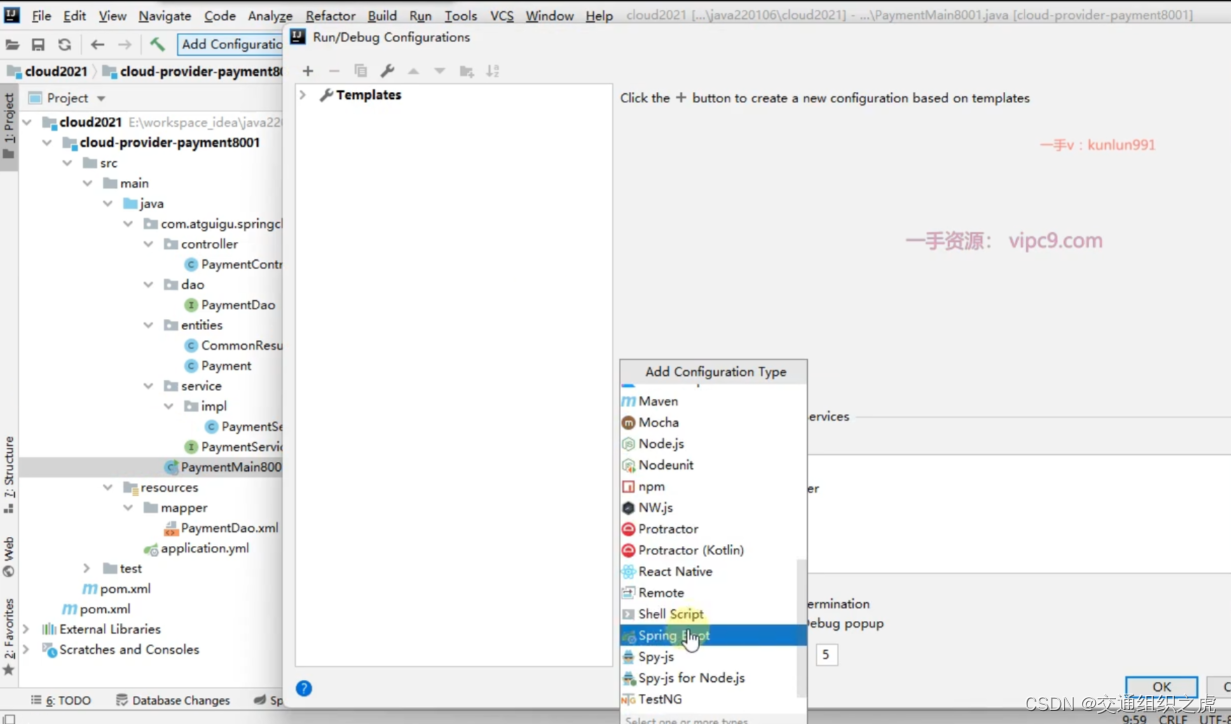
Task: Open the 6: TODO tool window
Action: 61,700
